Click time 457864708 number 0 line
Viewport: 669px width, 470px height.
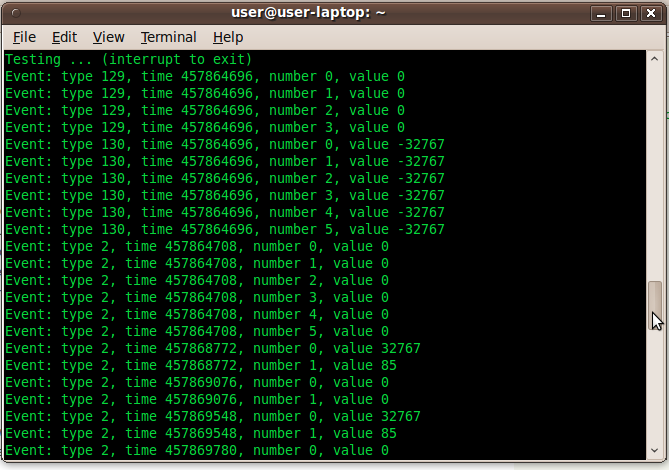197,247
